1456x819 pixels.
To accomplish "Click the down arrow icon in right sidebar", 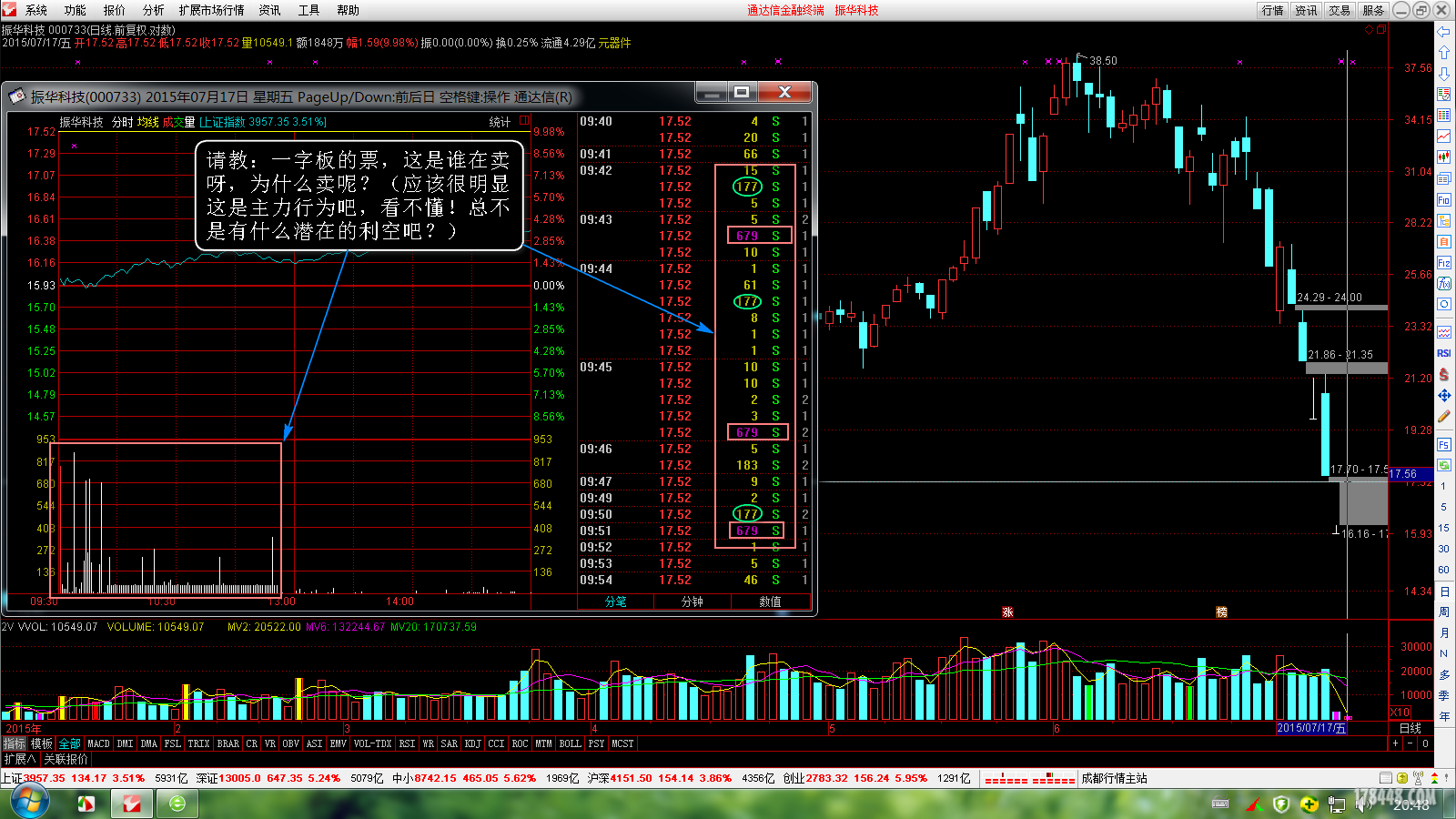I will (x=1444, y=74).
